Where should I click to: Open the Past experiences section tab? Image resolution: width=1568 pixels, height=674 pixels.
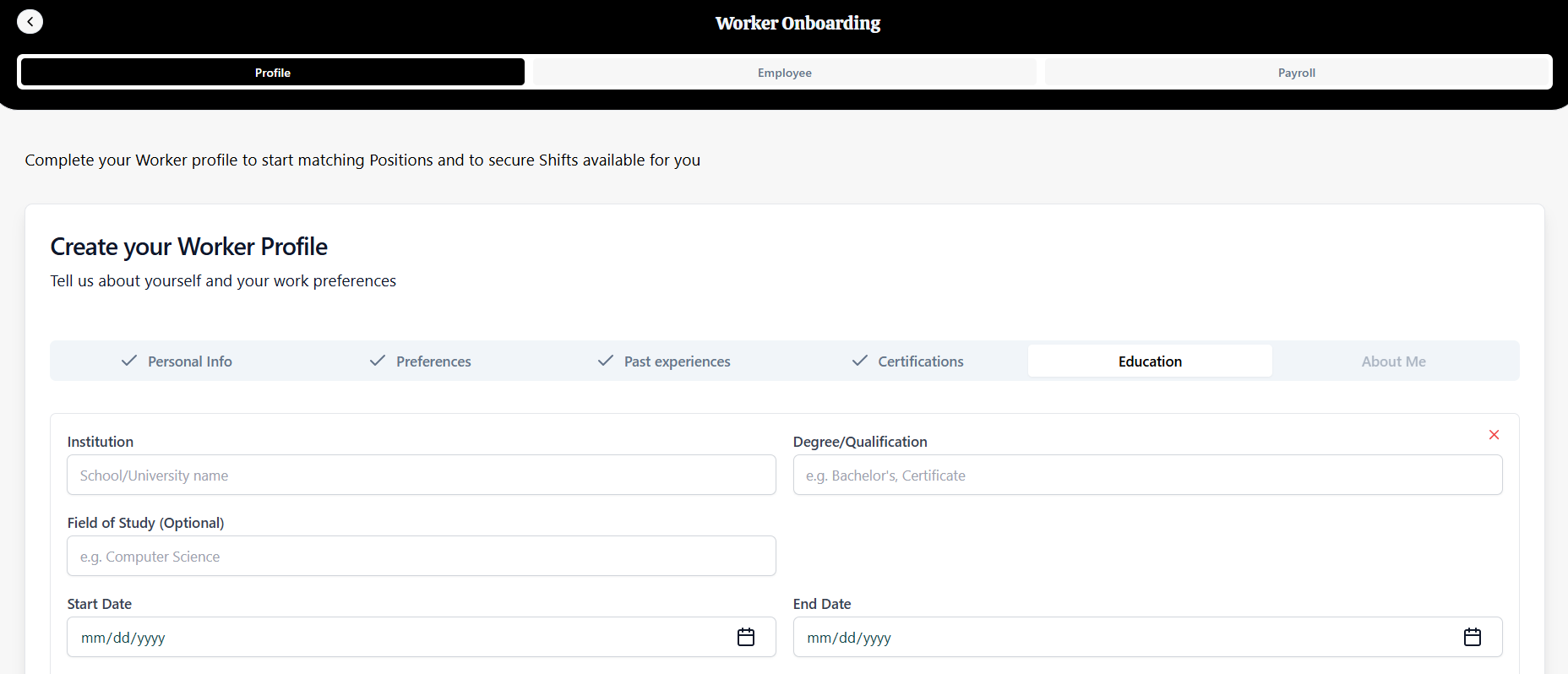(664, 361)
